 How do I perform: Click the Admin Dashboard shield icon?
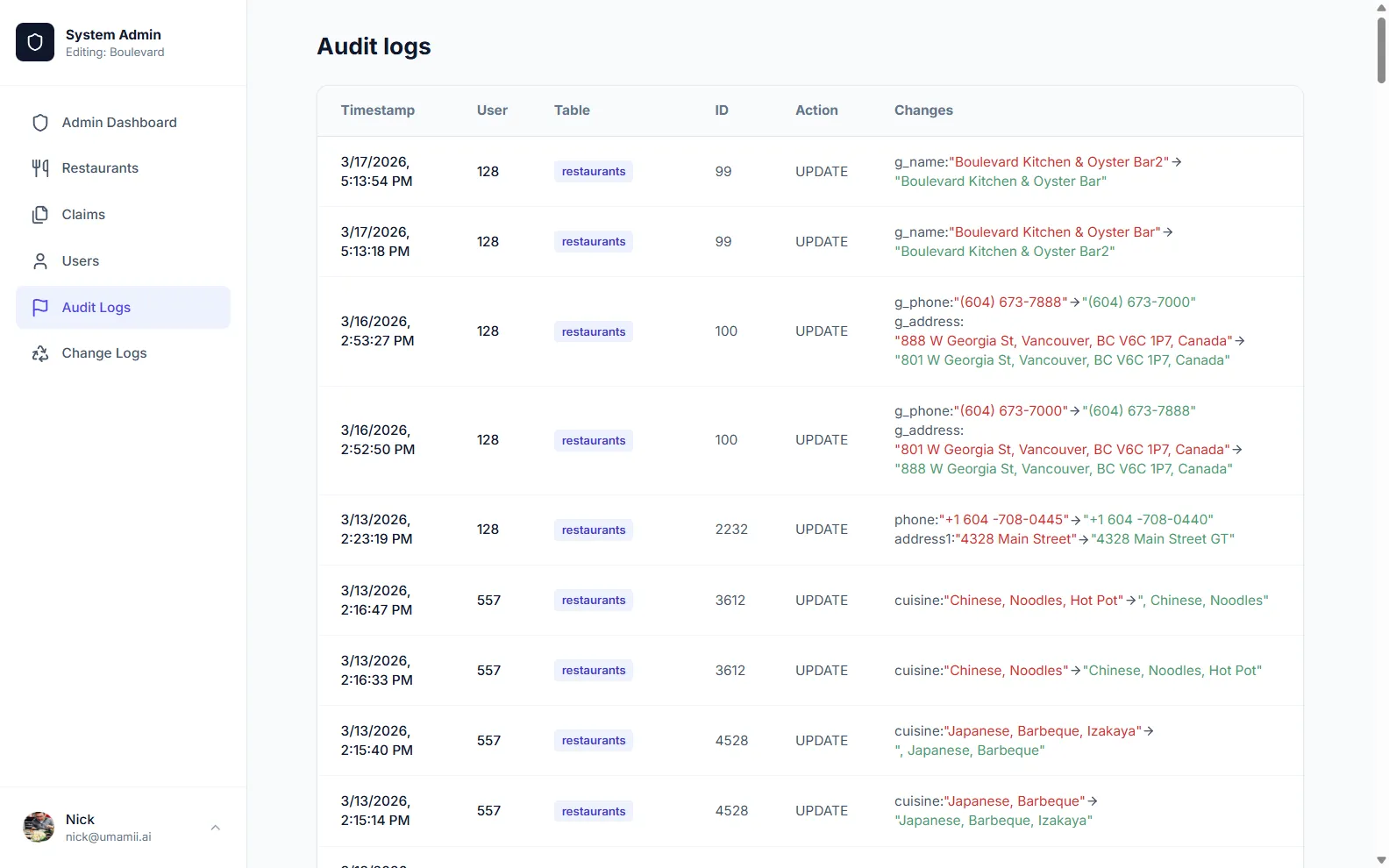pyautogui.click(x=40, y=123)
